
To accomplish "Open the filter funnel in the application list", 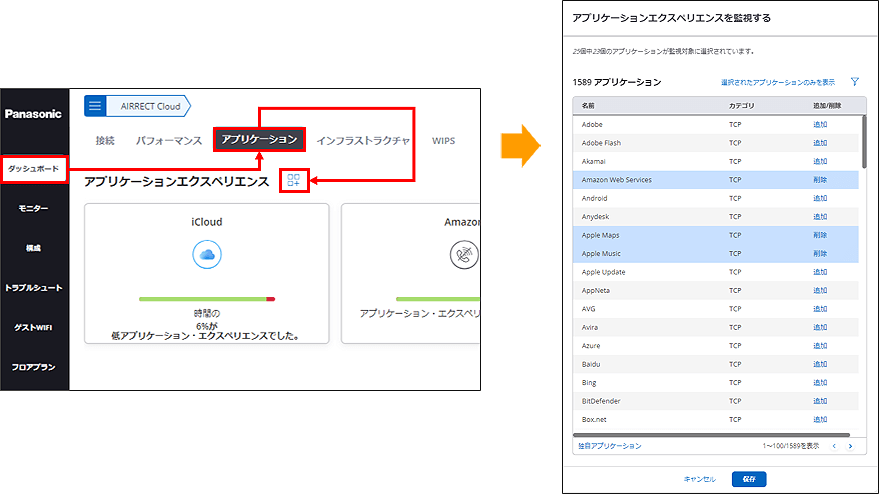I will click(x=855, y=82).
